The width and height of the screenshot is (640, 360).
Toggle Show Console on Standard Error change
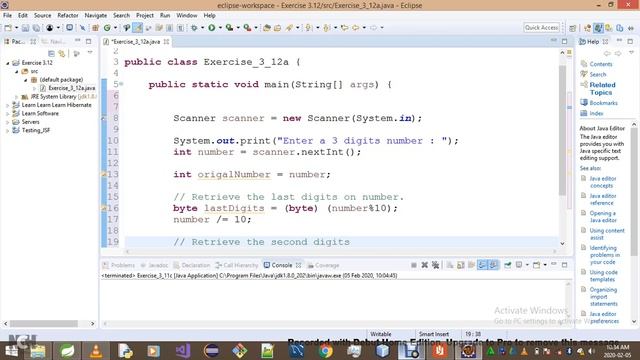point(493,265)
